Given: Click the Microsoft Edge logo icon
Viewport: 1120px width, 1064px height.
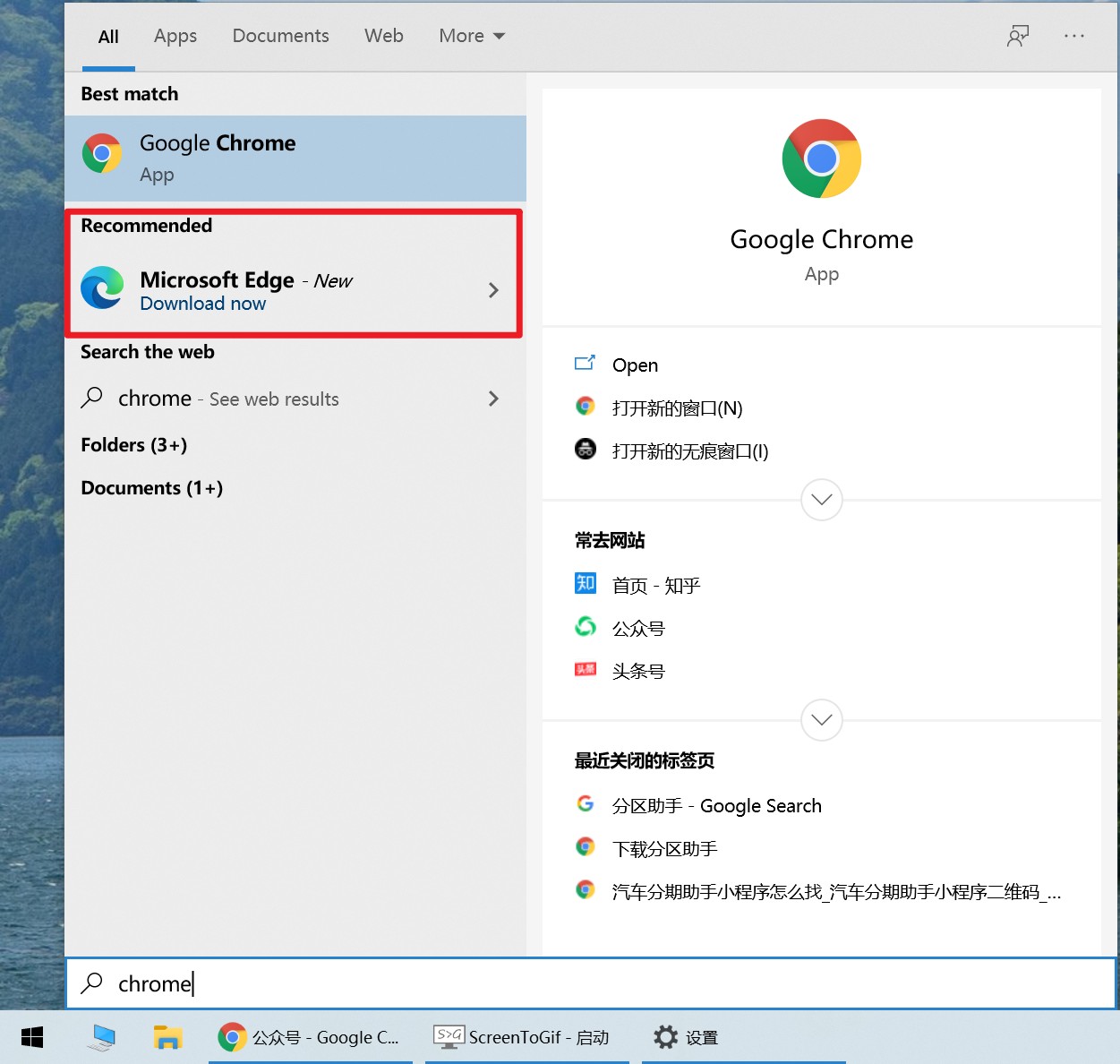Looking at the screenshot, I should pos(102,287).
